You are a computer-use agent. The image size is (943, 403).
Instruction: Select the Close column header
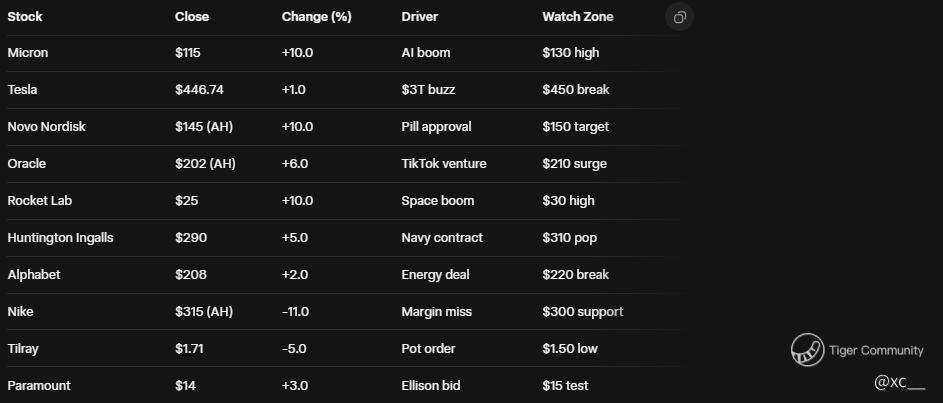(x=192, y=17)
